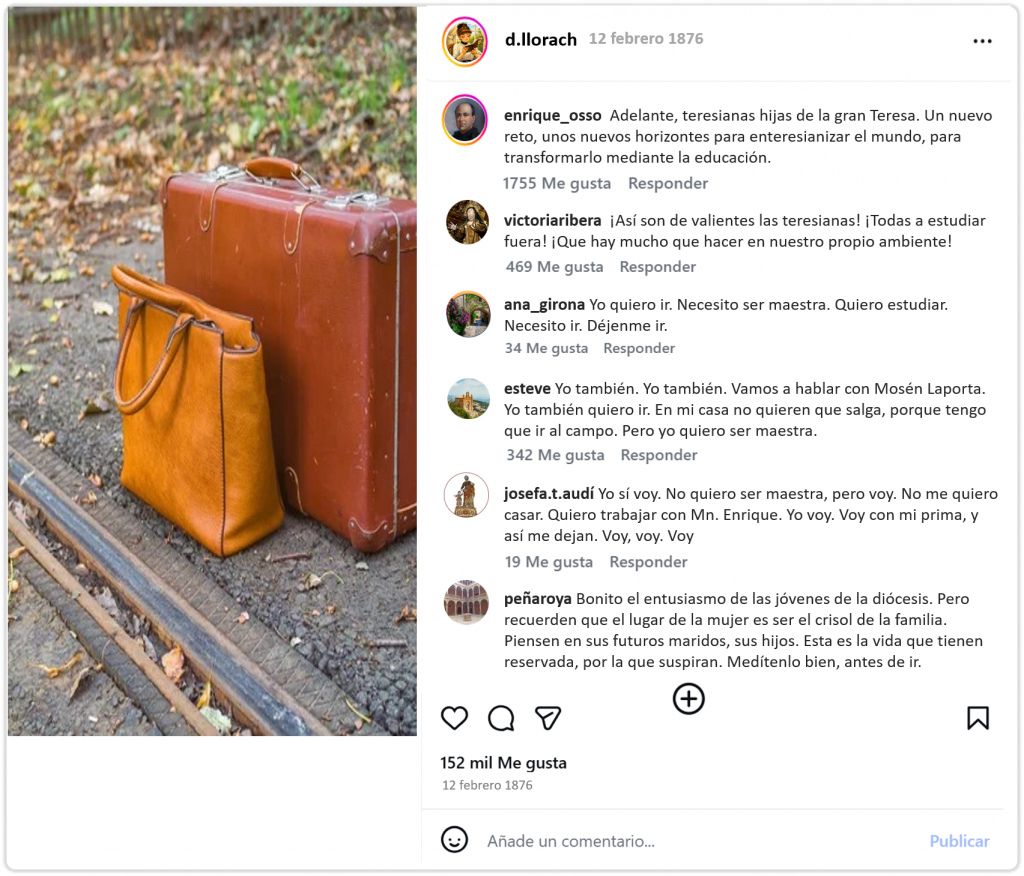Reply to esteve comment
Viewport: 1024px width, 876px height.
[659, 455]
